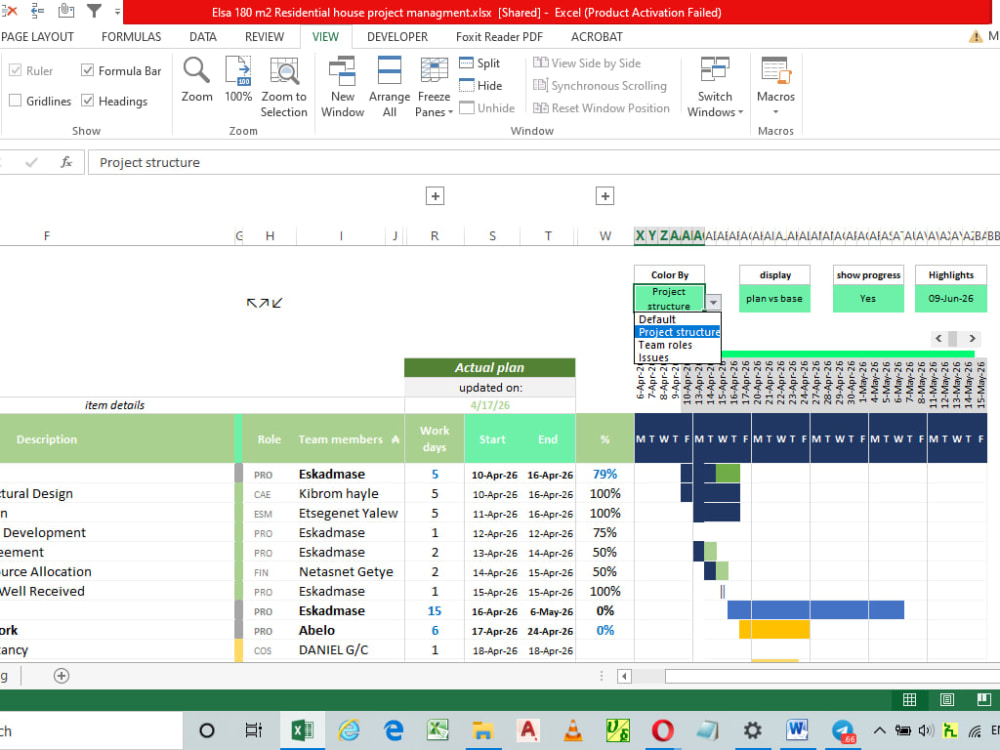This screenshot has height=750, width=1000.
Task: Click Arrange All windows icon
Action: click(x=389, y=71)
